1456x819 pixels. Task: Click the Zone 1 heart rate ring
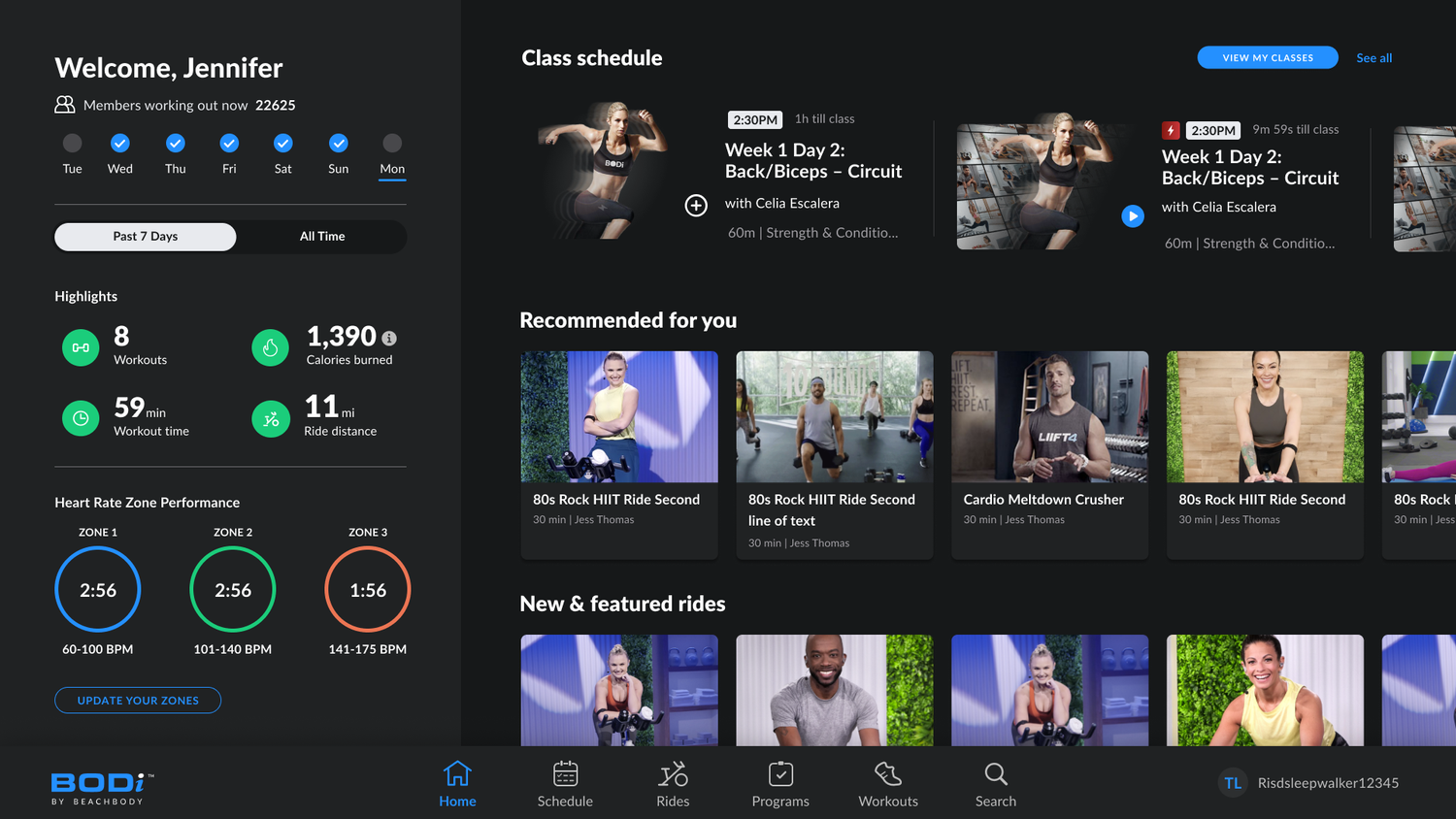(98, 589)
